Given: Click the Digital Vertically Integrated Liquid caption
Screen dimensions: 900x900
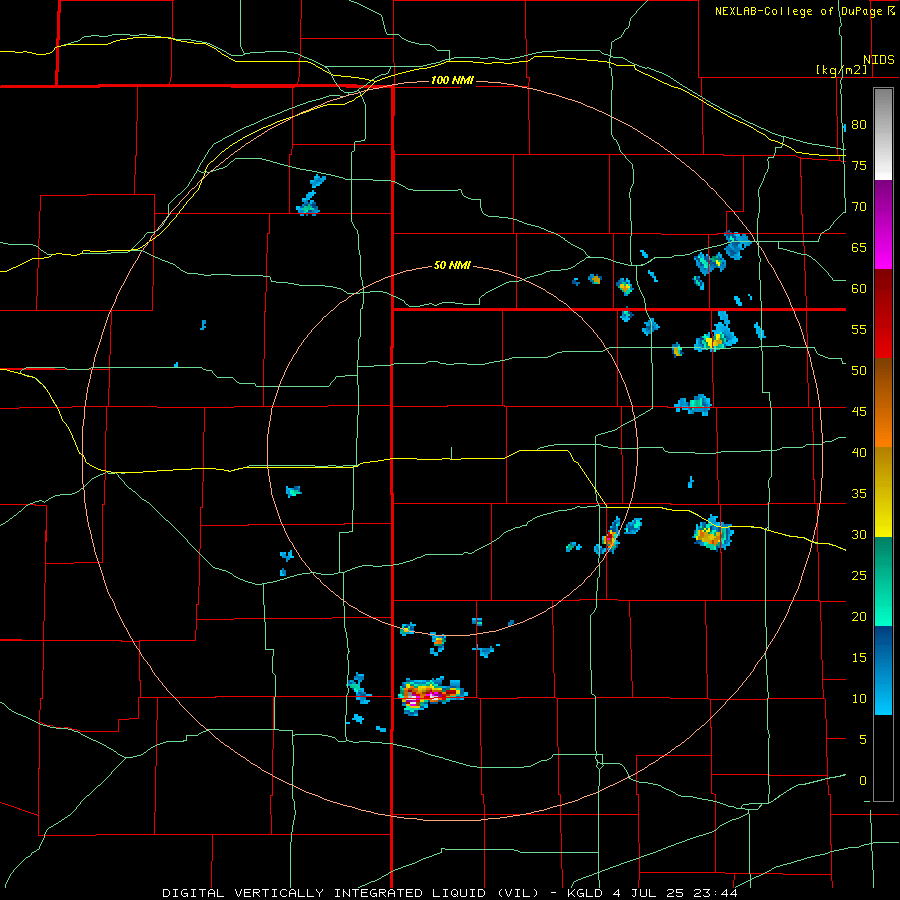Looking at the screenshot, I should (x=350, y=893).
